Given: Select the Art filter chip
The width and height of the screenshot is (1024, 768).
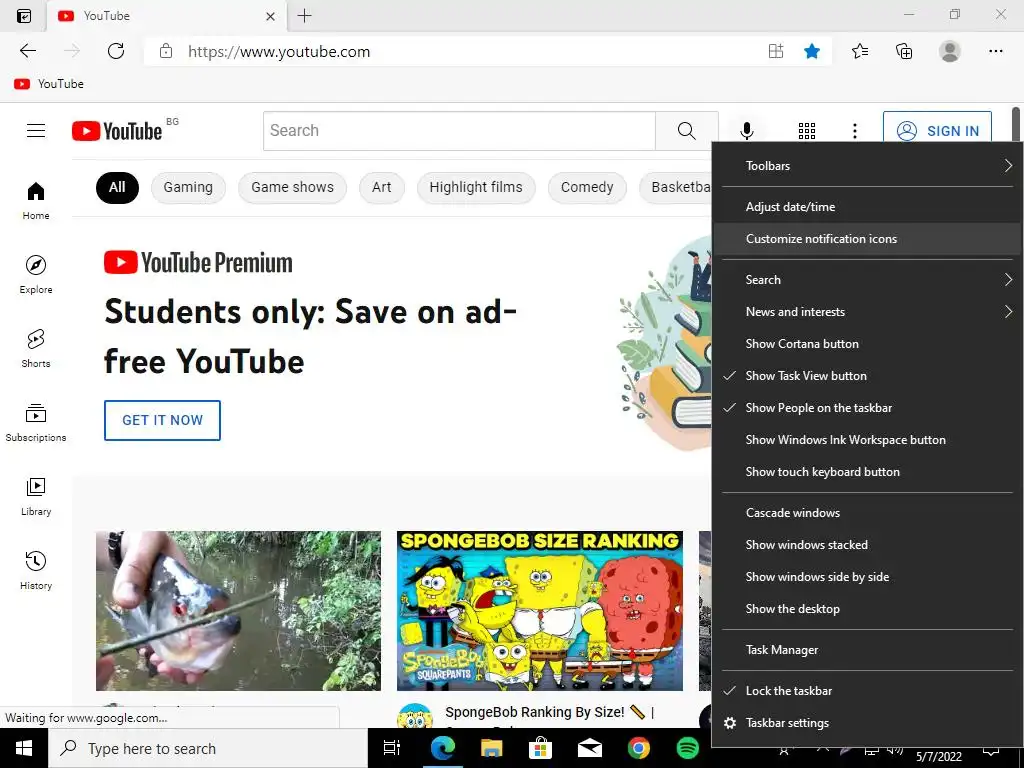Looking at the screenshot, I should tap(381, 187).
